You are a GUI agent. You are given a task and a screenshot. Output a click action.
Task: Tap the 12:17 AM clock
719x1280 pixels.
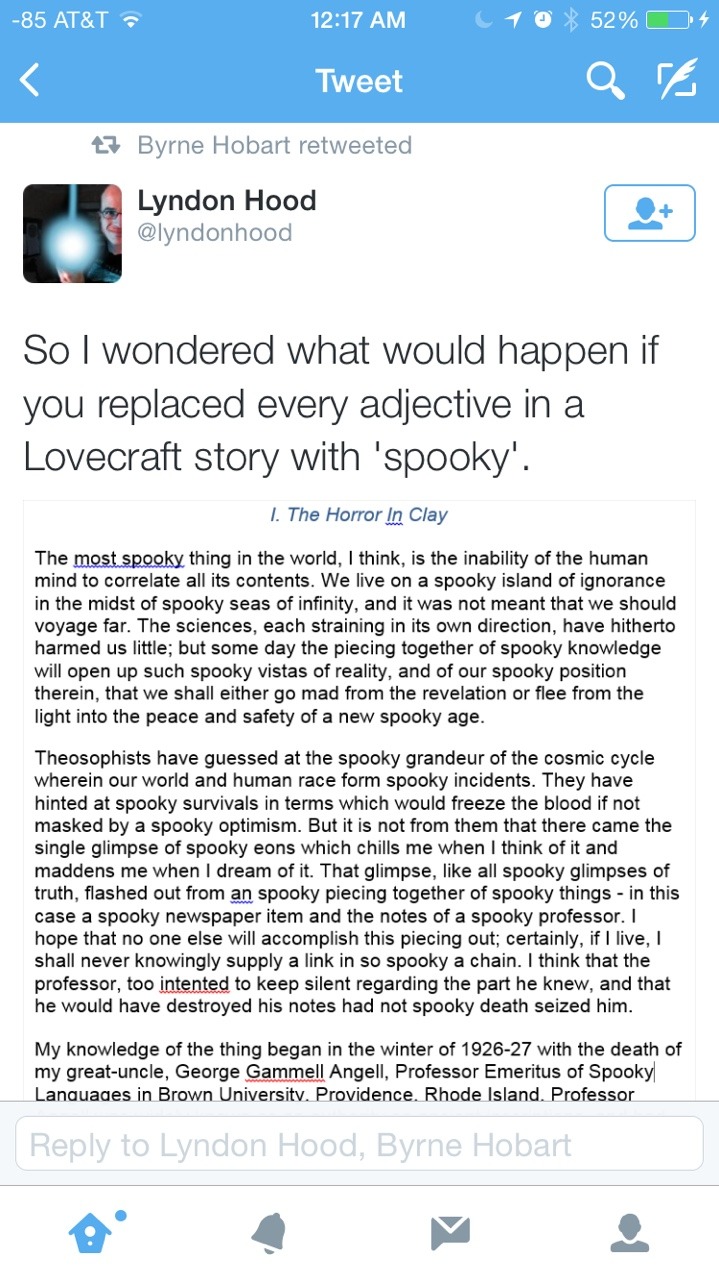point(359,20)
